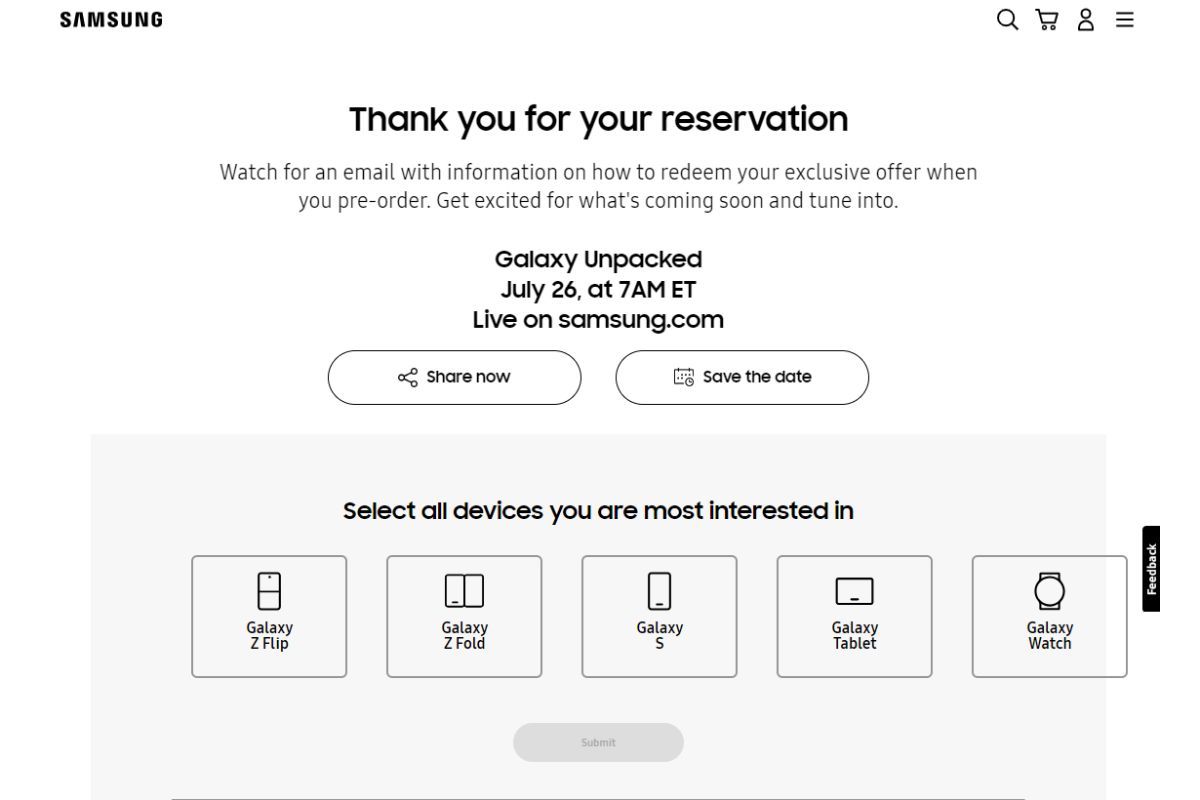This screenshot has width=1200, height=800.
Task: Click the calendar icon inside Save the date
Action: pyautogui.click(x=686, y=377)
